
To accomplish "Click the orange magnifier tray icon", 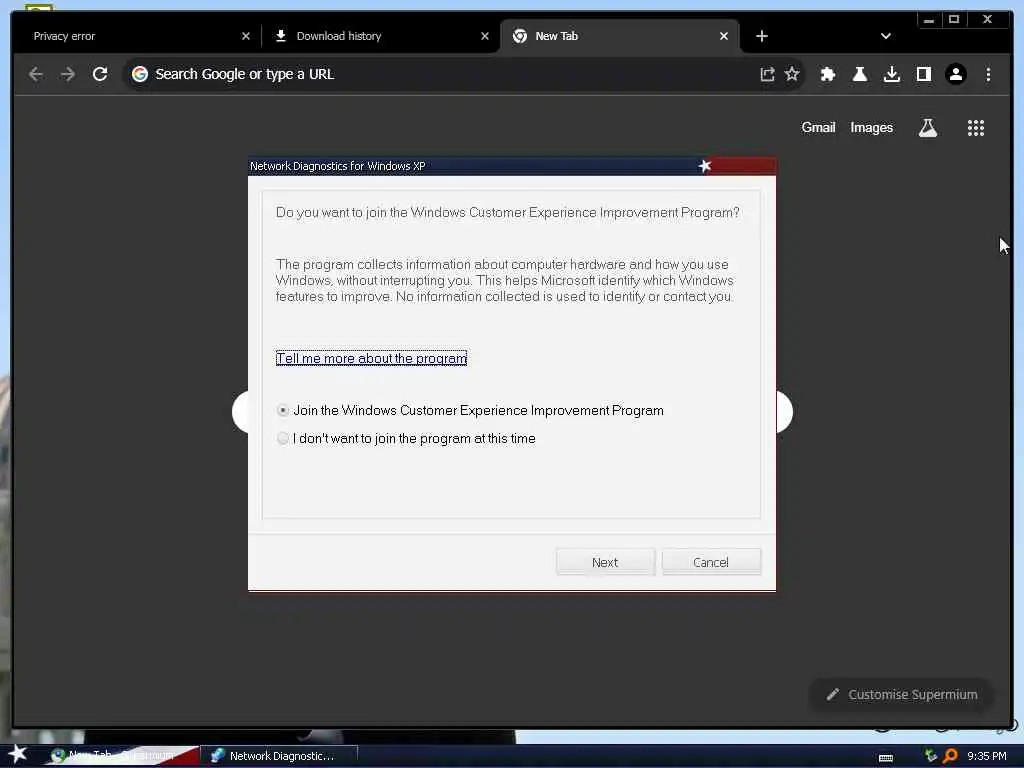I will [951, 756].
